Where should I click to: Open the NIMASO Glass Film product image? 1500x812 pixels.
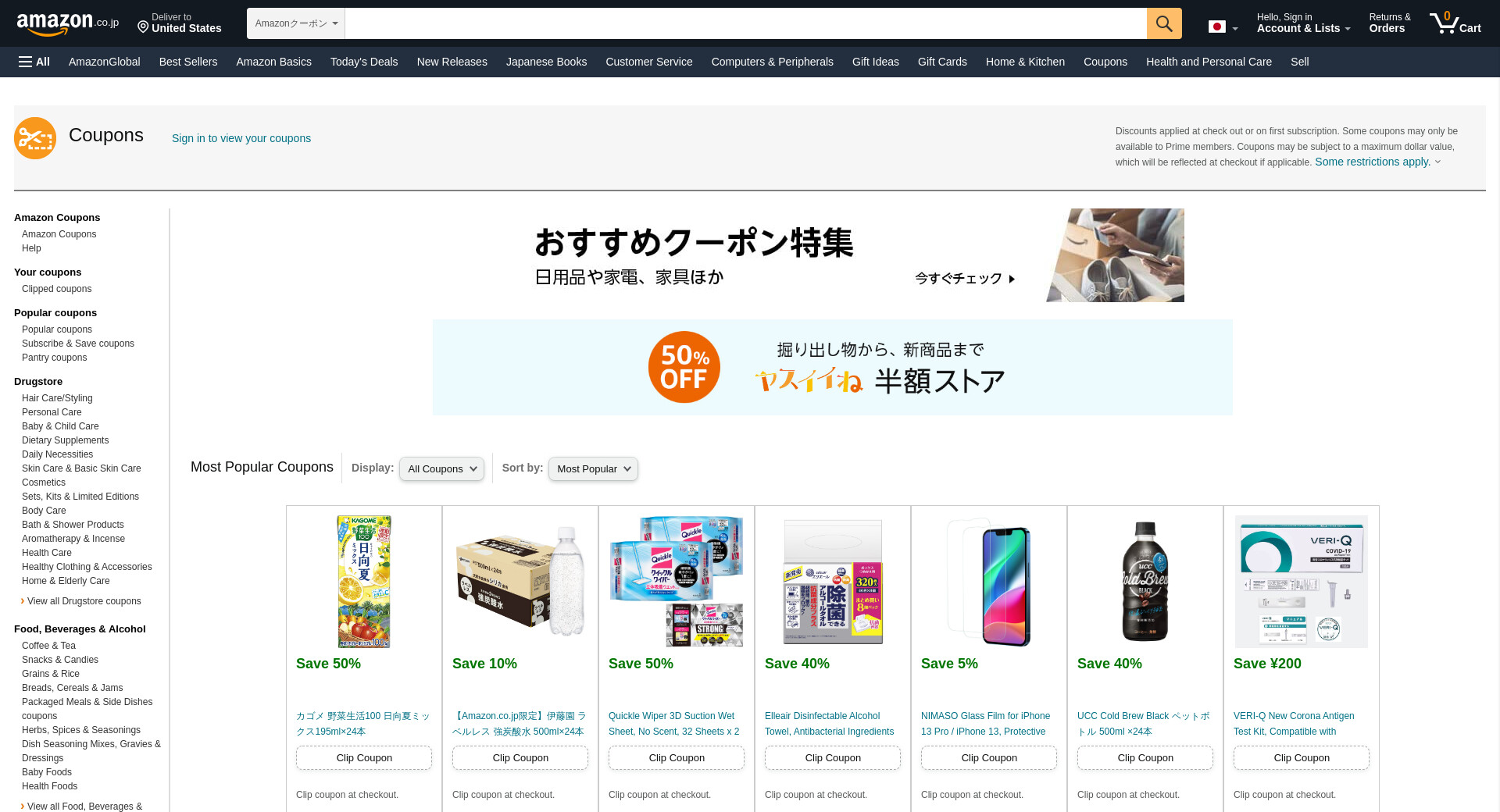(x=989, y=581)
